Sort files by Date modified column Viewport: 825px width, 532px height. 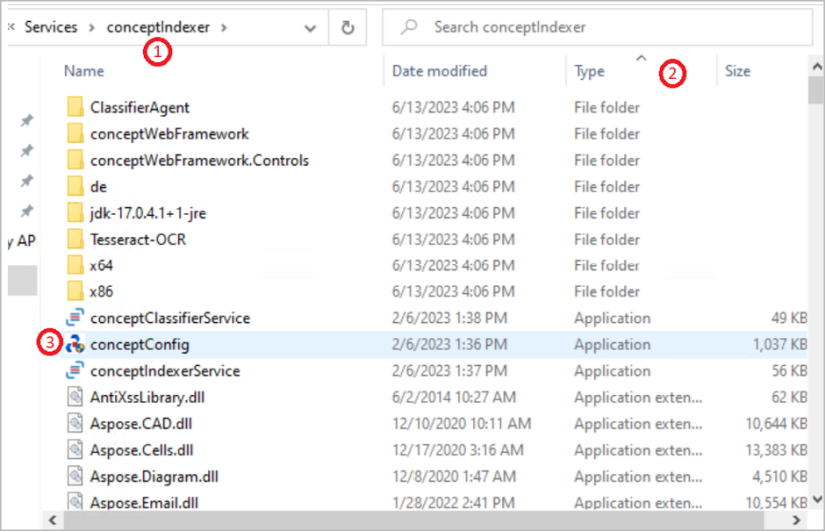pyautogui.click(x=439, y=71)
